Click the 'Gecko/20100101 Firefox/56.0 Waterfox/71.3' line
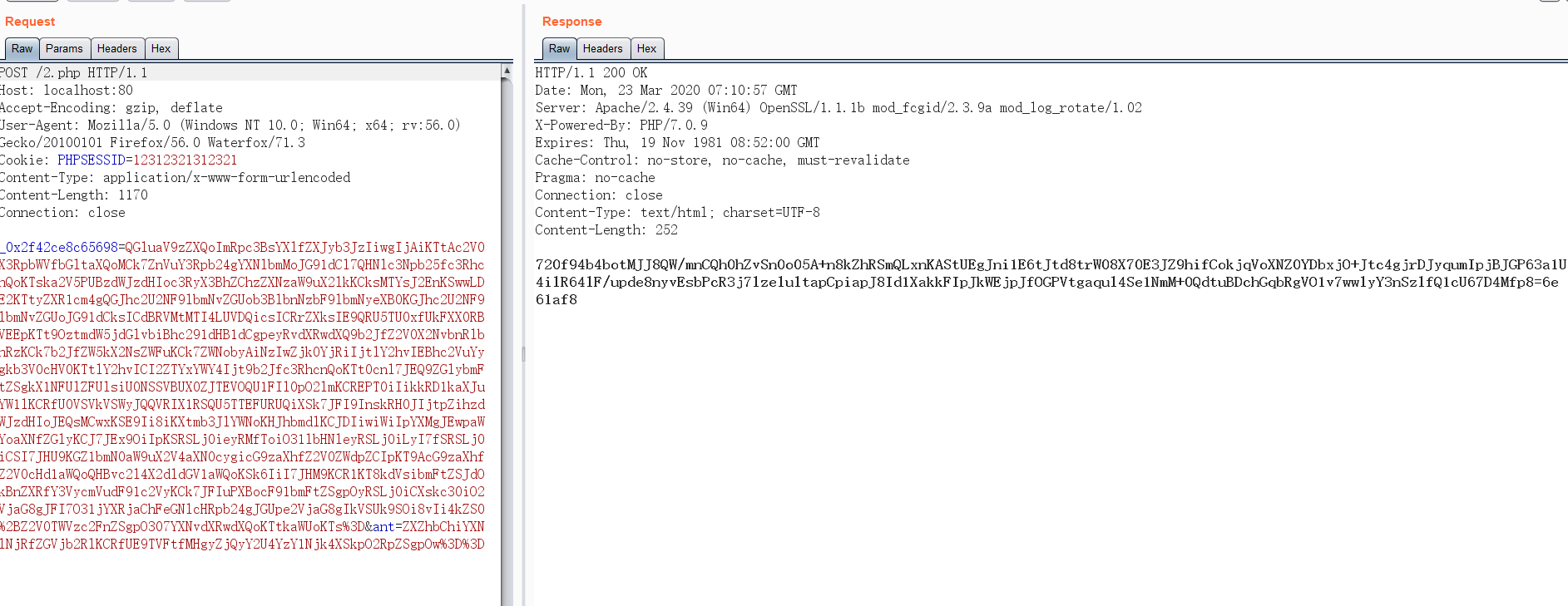Screen dimensions: 1568x606 point(153,143)
